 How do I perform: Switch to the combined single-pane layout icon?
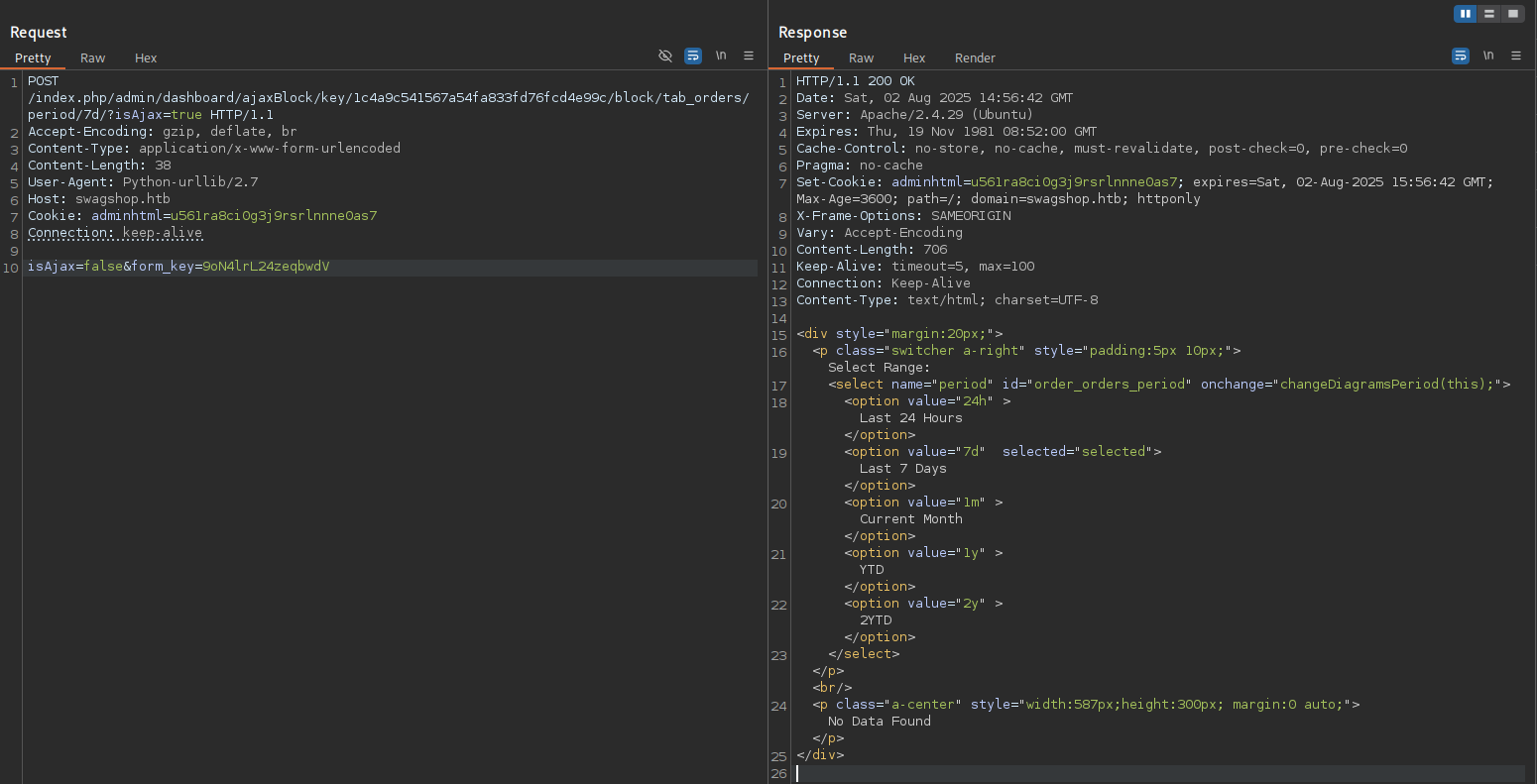pyautogui.click(x=1513, y=14)
